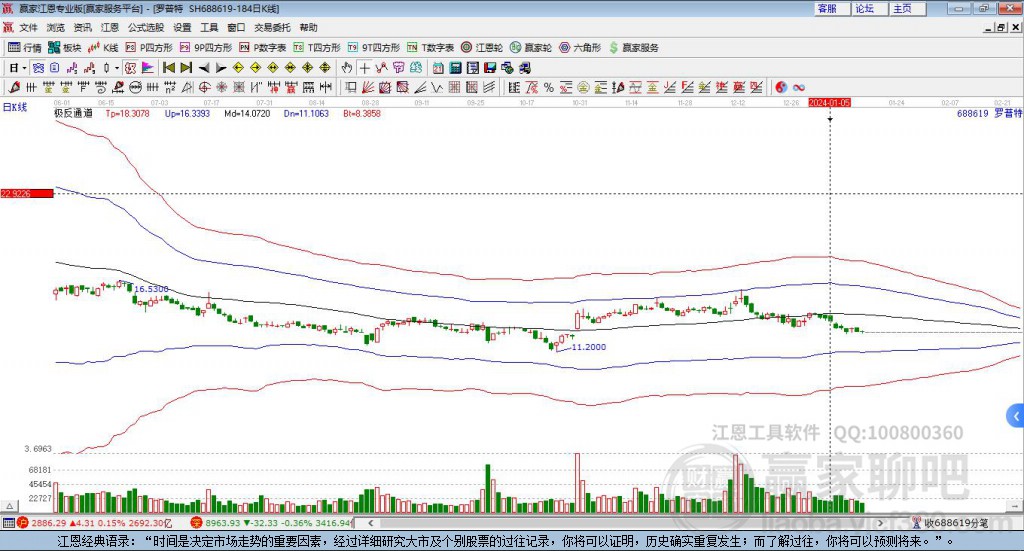This screenshot has height=551, width=1024.
Task: Open the 工具 menu
Action: click(x=209, y=27)
